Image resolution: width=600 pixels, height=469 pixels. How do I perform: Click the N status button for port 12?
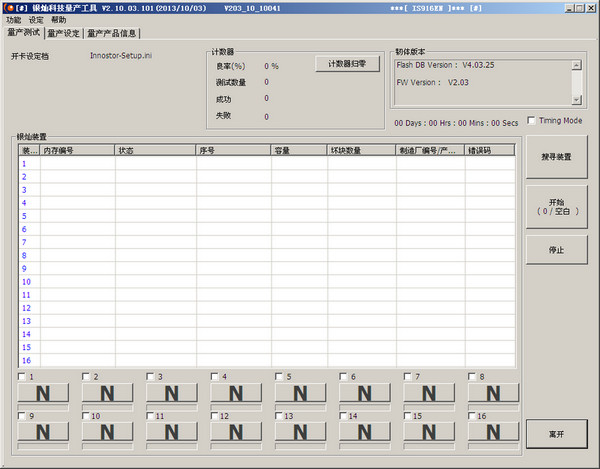(x=236, y=432)
